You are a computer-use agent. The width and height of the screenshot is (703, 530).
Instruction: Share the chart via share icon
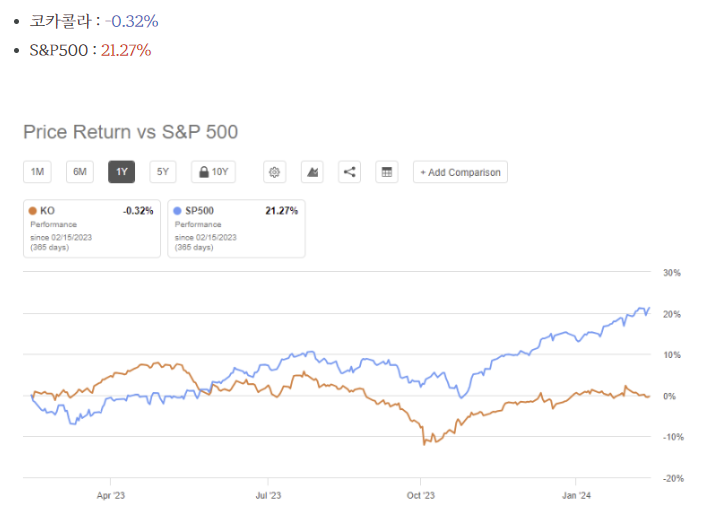click(349, 172)
